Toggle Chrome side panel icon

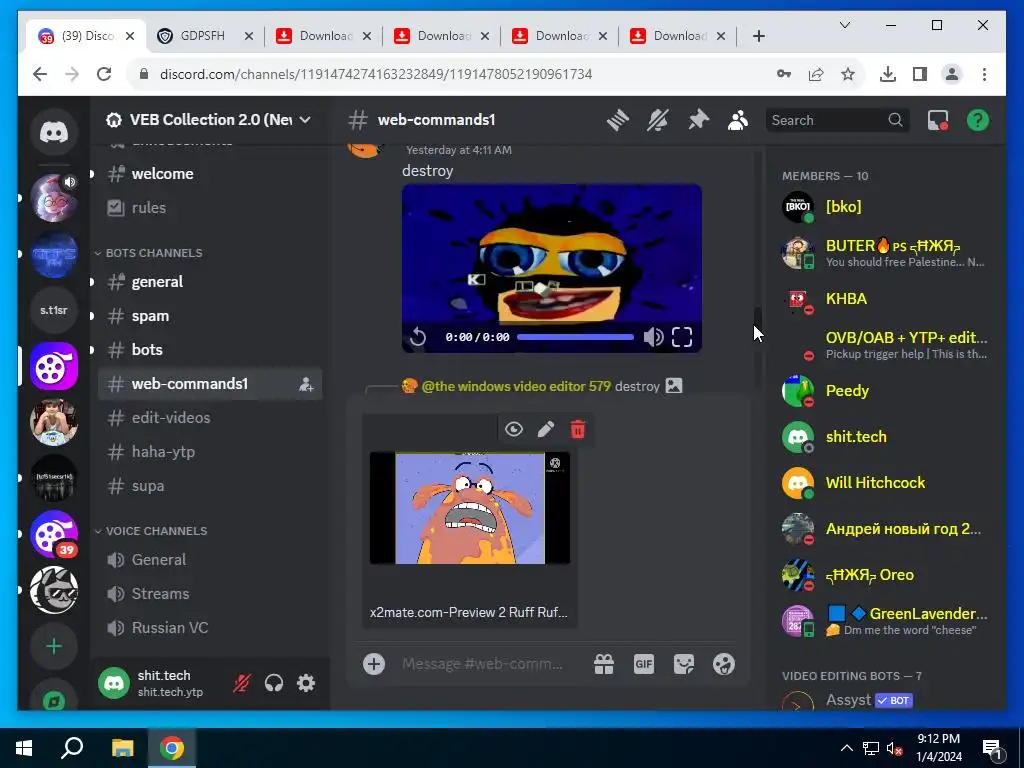pos(920,74)
